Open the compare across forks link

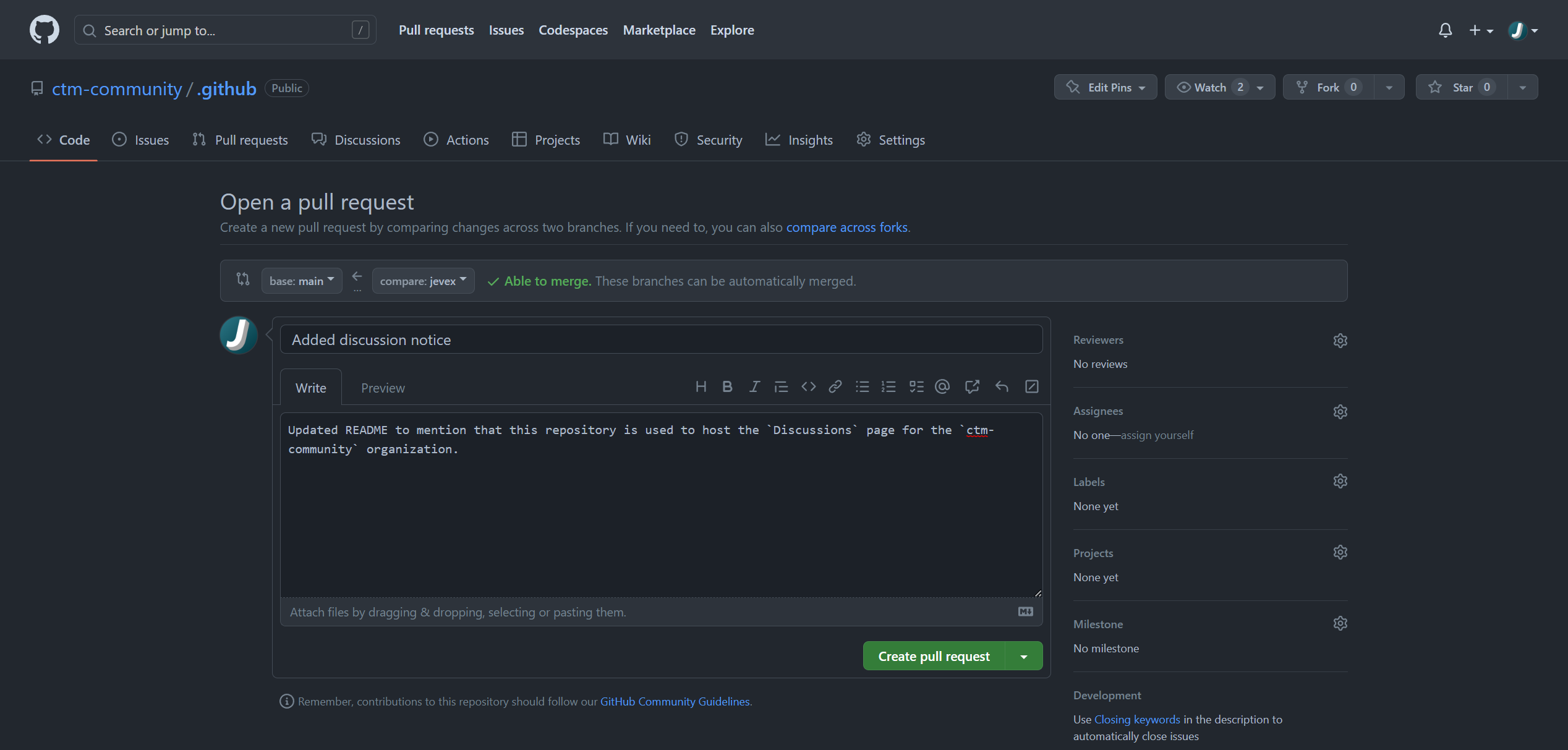coord(846,228)
